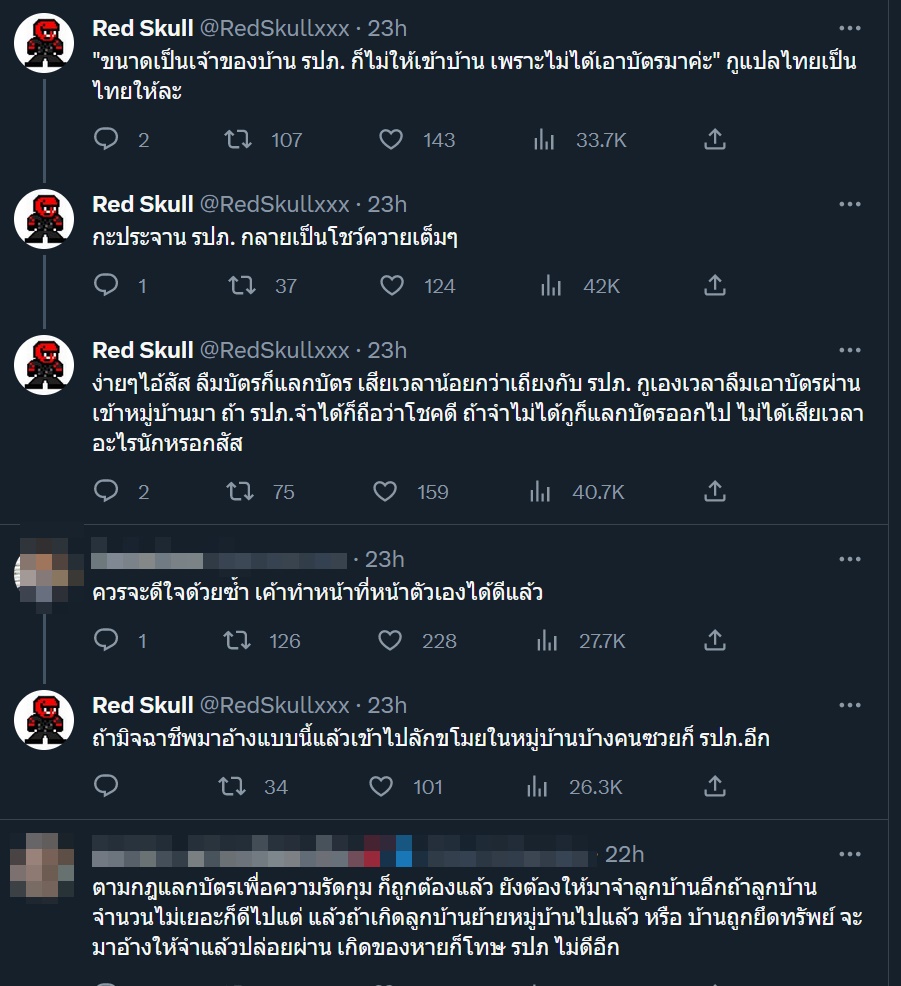Viewport: 901px width, 986px height.
Task: Like the tweet with 101 likes
Action: 381,787
